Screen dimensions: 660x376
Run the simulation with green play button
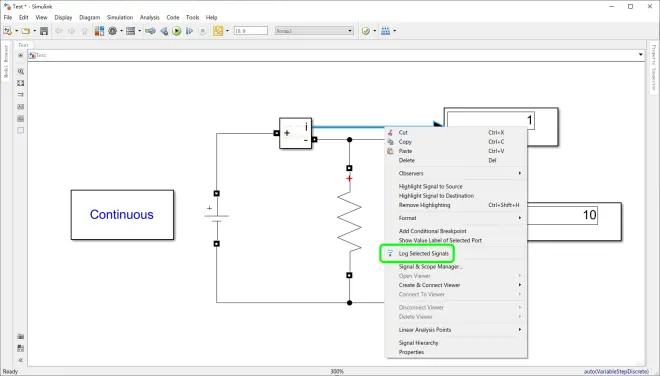pos(177,31)
